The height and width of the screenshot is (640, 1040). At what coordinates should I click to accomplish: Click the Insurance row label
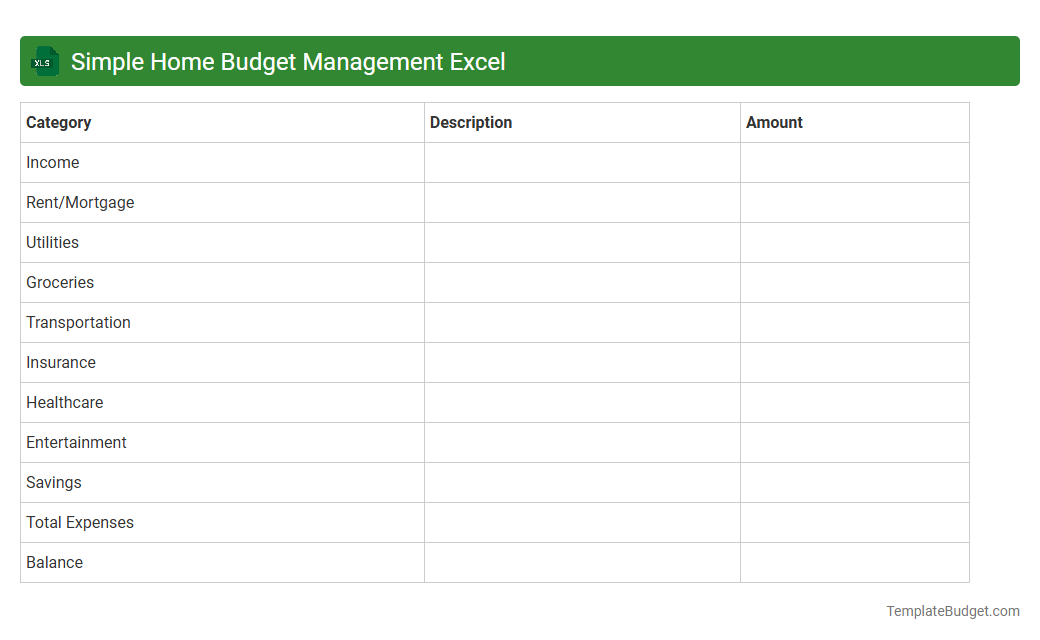point(61,362)
